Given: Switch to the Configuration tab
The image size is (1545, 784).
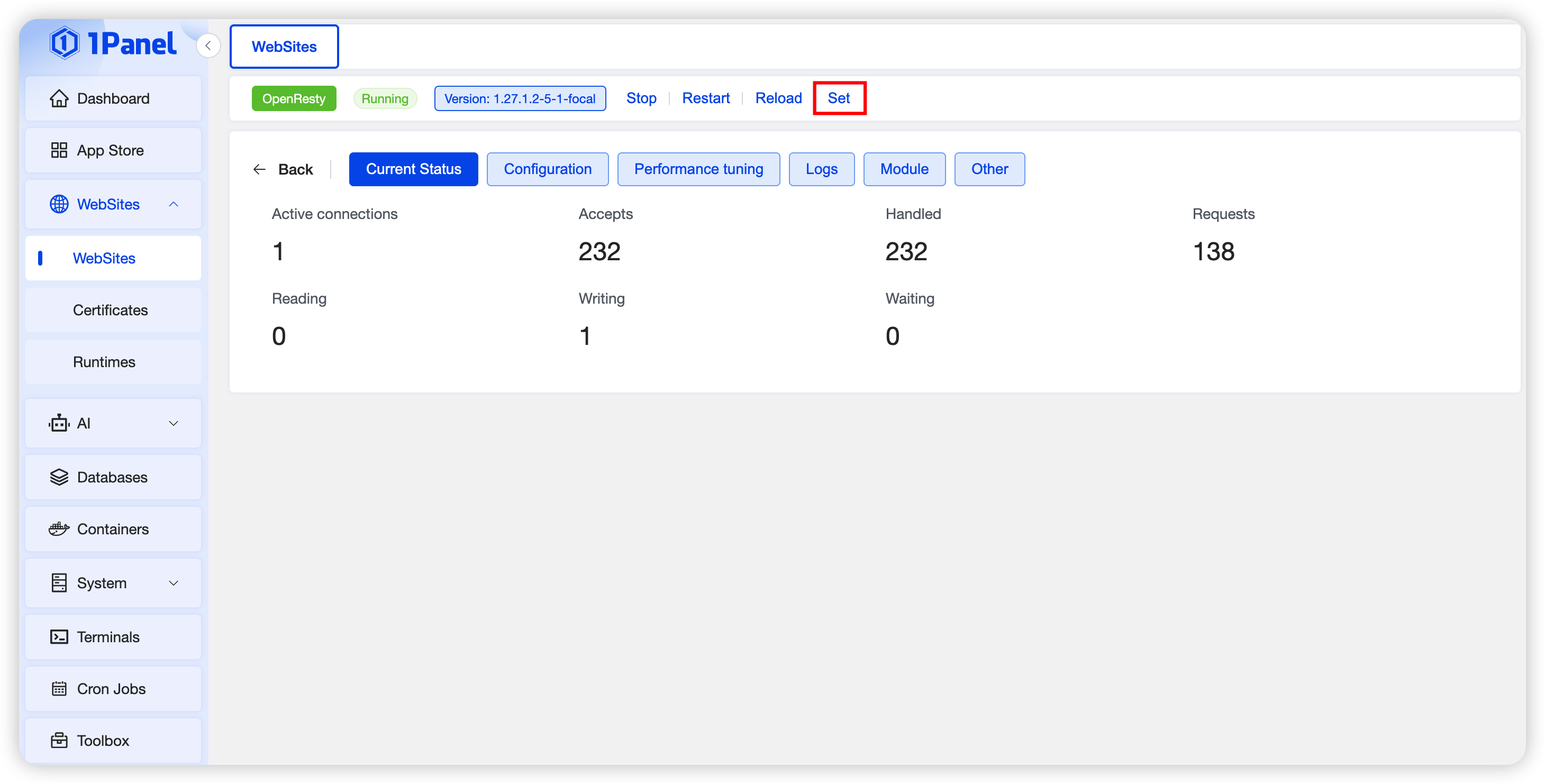Looking at the screenshot, I should (547, 169).
